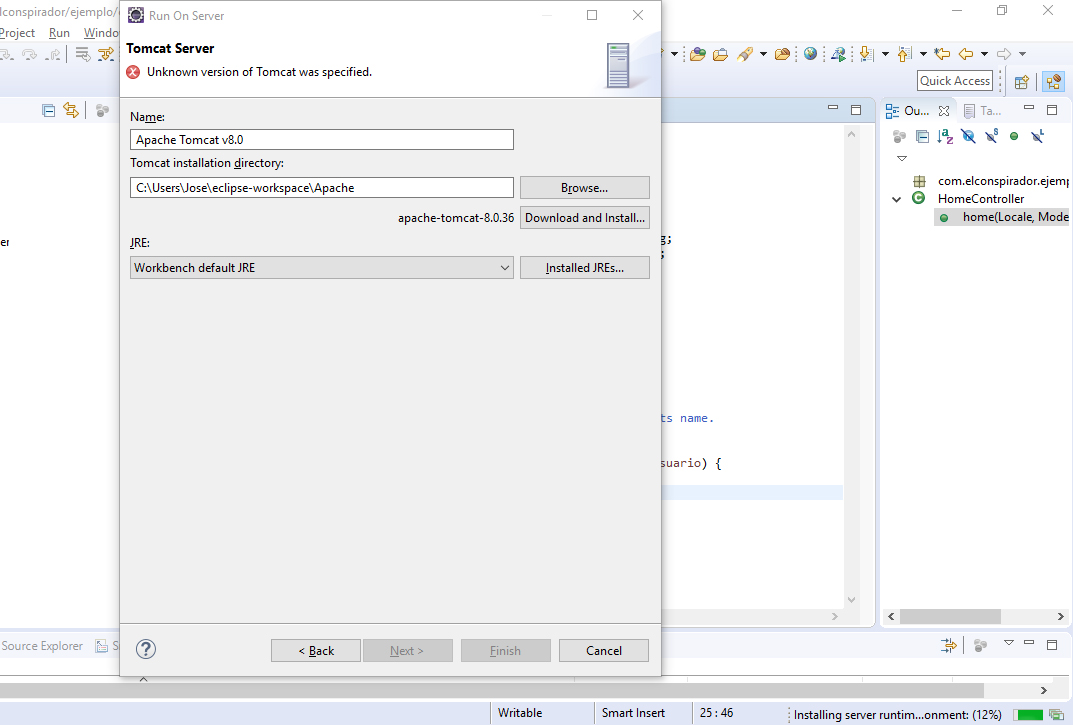Click the 'Smart Insert' status bar entry
This screenshot has height=725, width=1073.
[633, 713]
